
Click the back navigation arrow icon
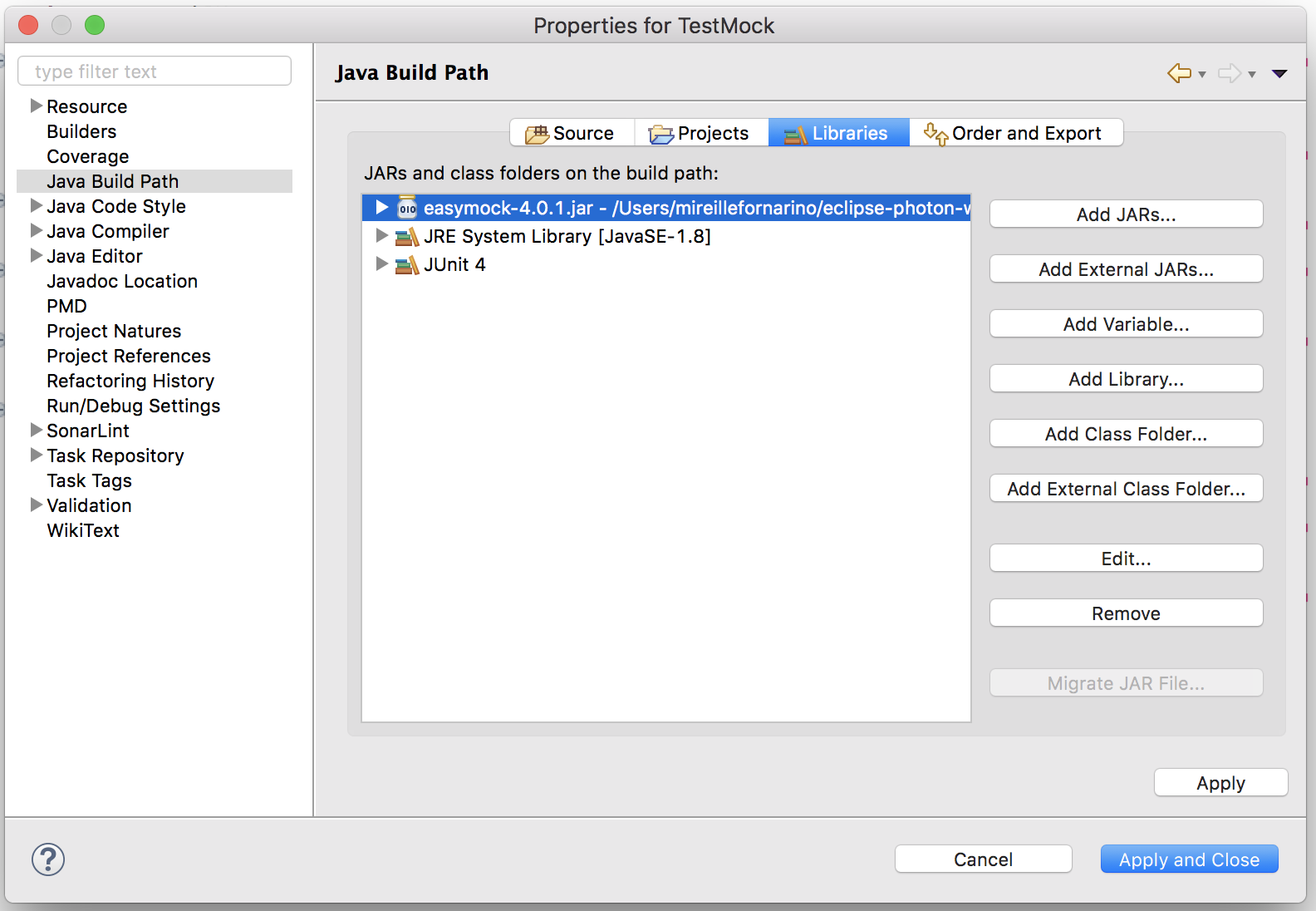[x=1179, y=73]
